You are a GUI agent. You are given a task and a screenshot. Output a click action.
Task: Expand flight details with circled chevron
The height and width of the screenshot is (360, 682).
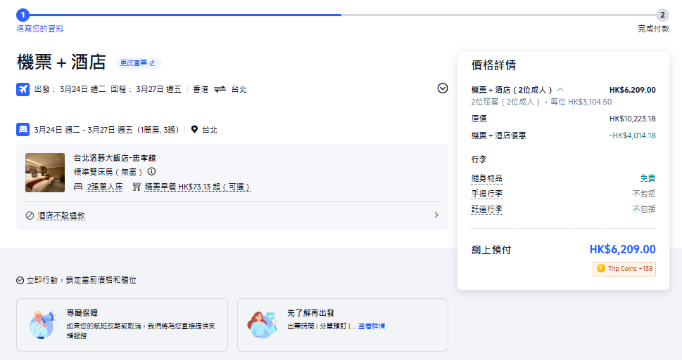pyautogui.click(x=442, y=88)
